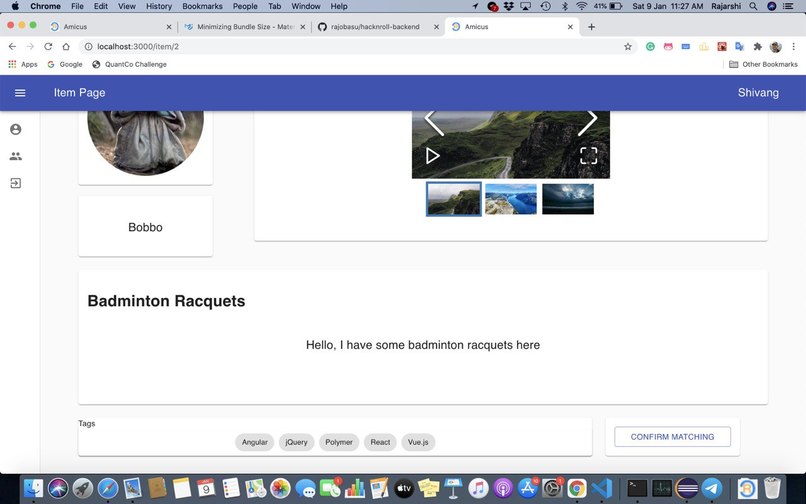Open the History menu
The height and width of the screenshot is (504, 806).
coord(159,6)
